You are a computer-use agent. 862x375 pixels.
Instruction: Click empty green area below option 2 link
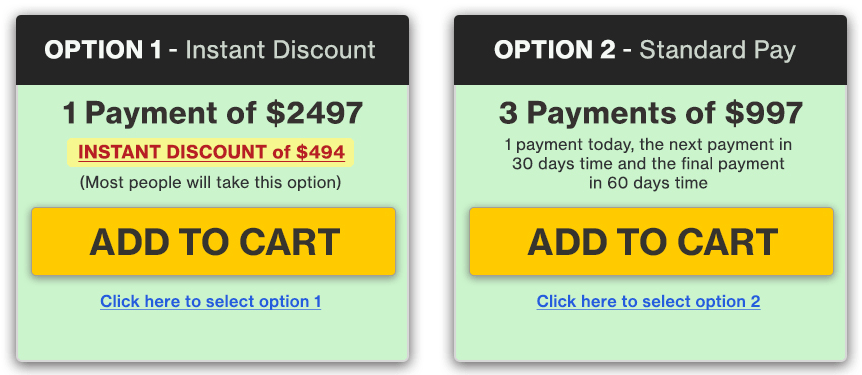tap(650, 337)
